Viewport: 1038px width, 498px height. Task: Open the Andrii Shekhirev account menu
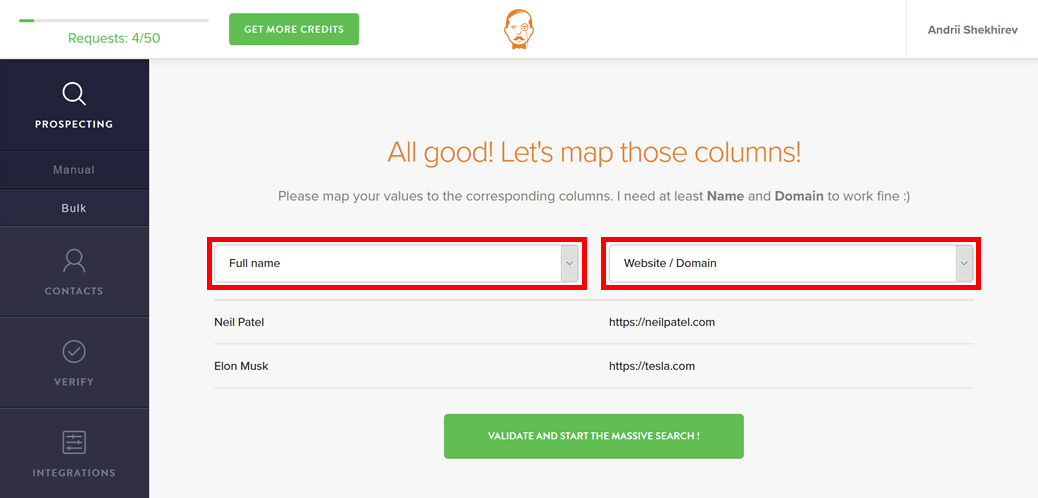(972, 29)
